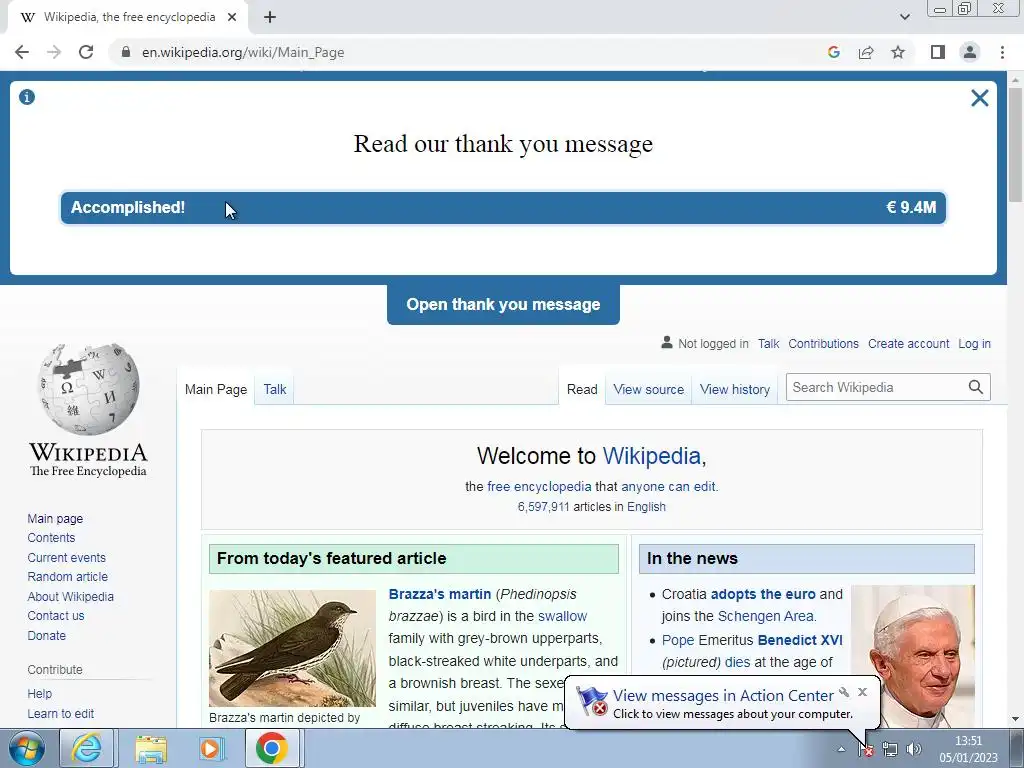Click the browser forward arrow
Image resolution: width=1024 pixels, height=768 pixels.
click(54, 52)
